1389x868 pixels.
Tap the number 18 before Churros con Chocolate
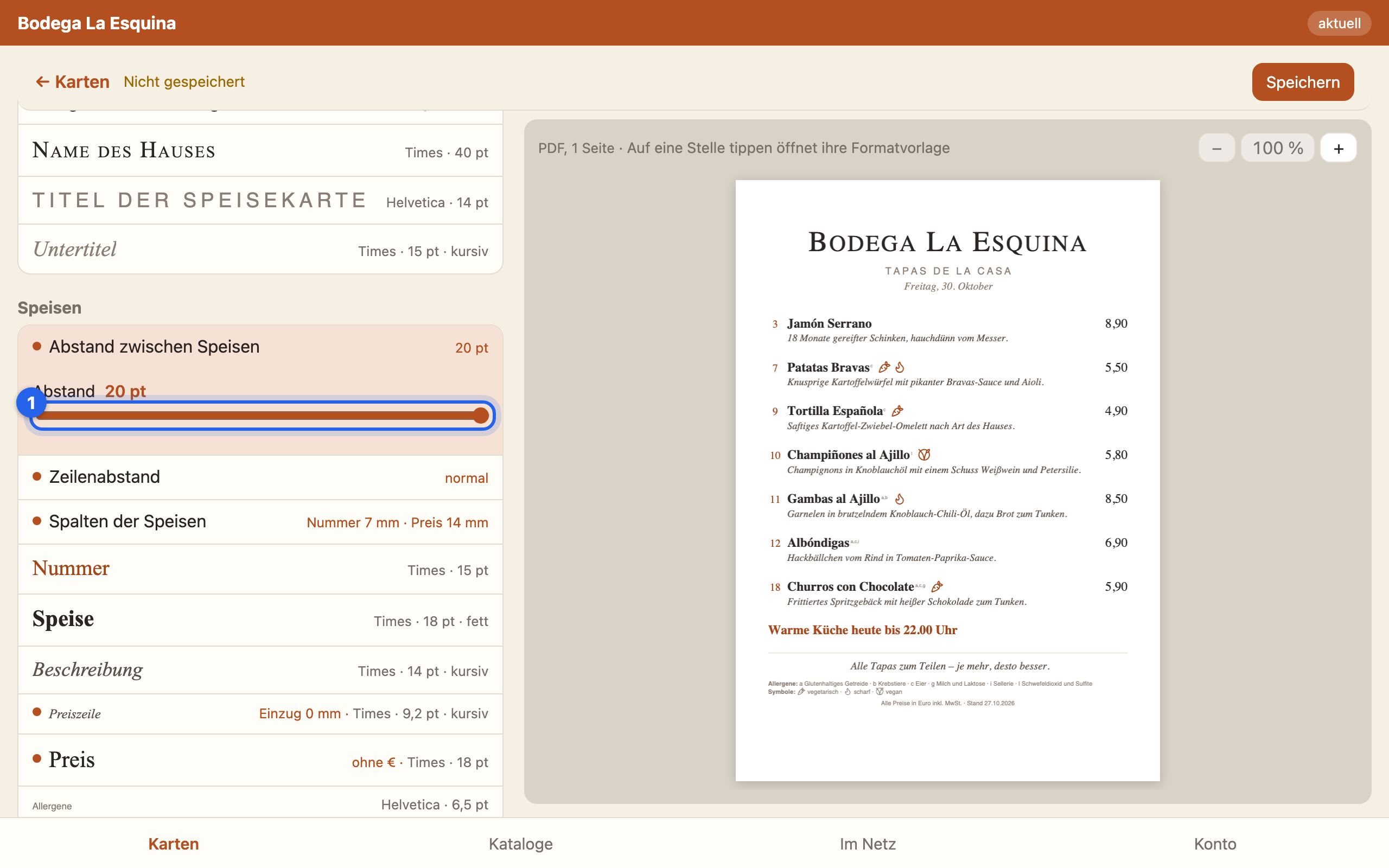click(x=775, y=588)
